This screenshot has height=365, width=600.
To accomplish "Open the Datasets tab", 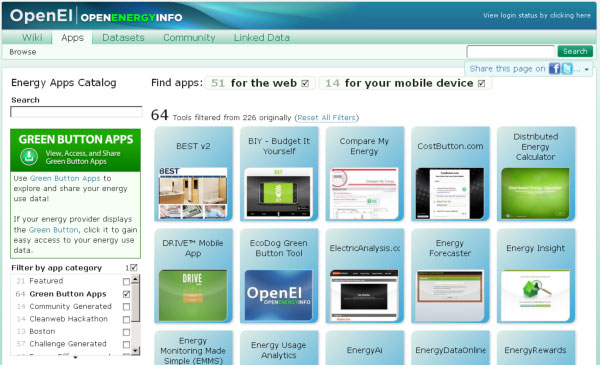I will 123,37.
